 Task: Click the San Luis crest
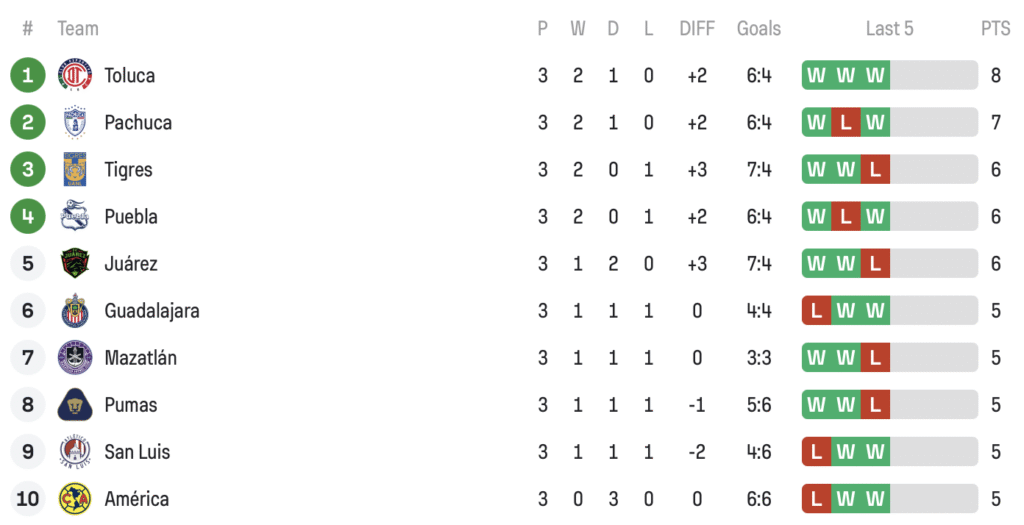coord(75,451)
